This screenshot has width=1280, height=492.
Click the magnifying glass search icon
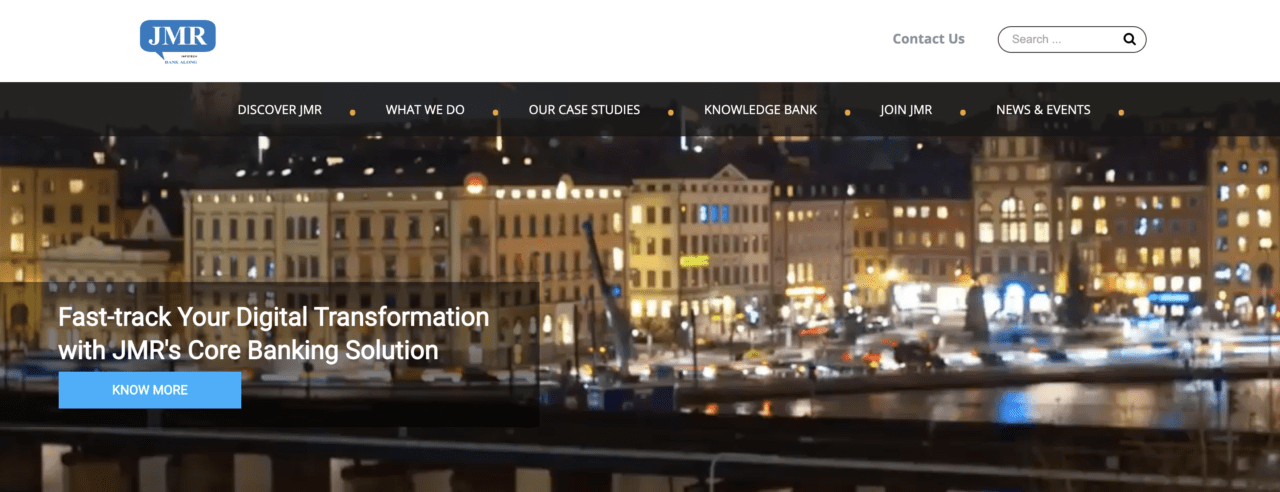[x=1129, y=40]
